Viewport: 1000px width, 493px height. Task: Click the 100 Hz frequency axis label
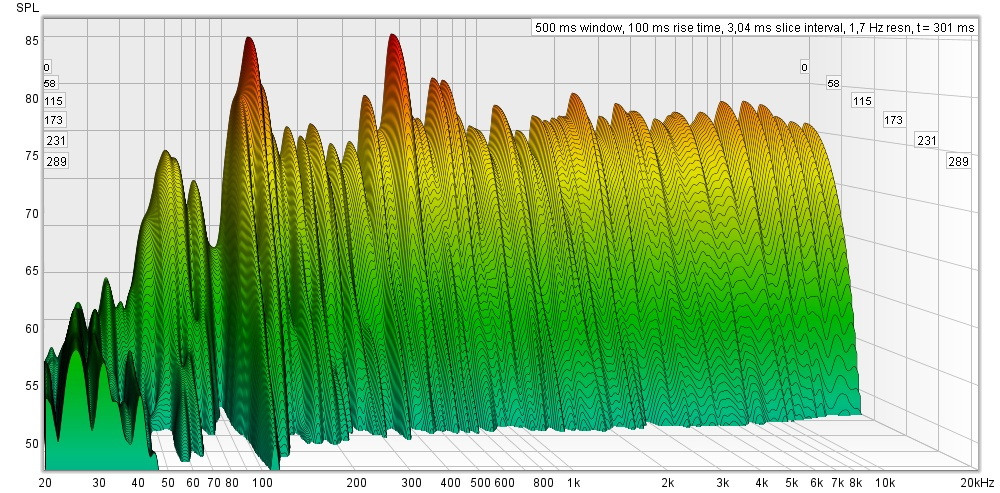[263, 483]
